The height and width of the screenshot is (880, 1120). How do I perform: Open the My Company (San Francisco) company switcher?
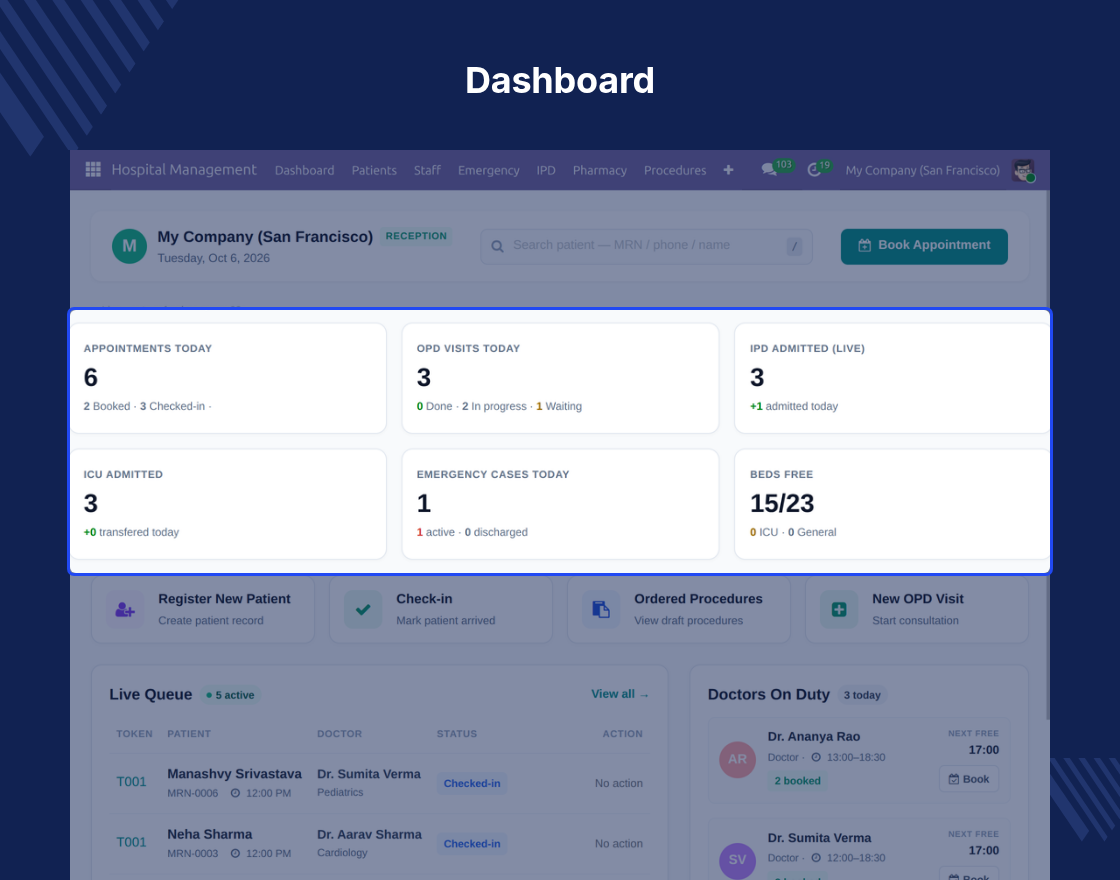point(922,170)
